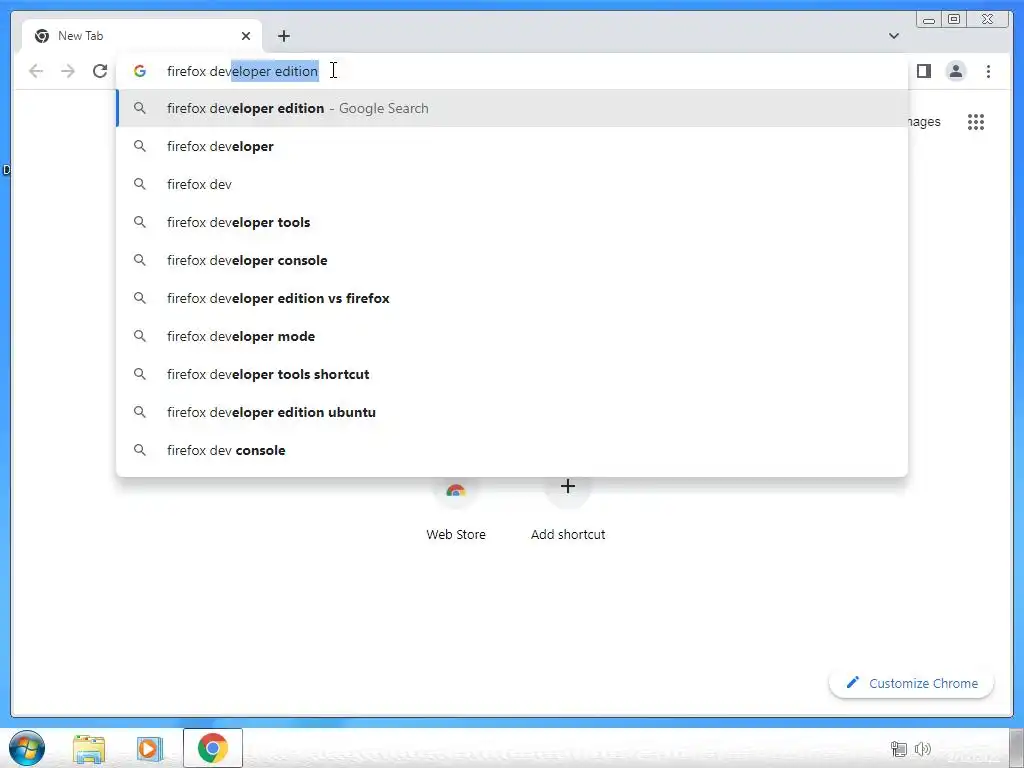
Task: Click the Google G icon in omnibox
Action: 140,71
